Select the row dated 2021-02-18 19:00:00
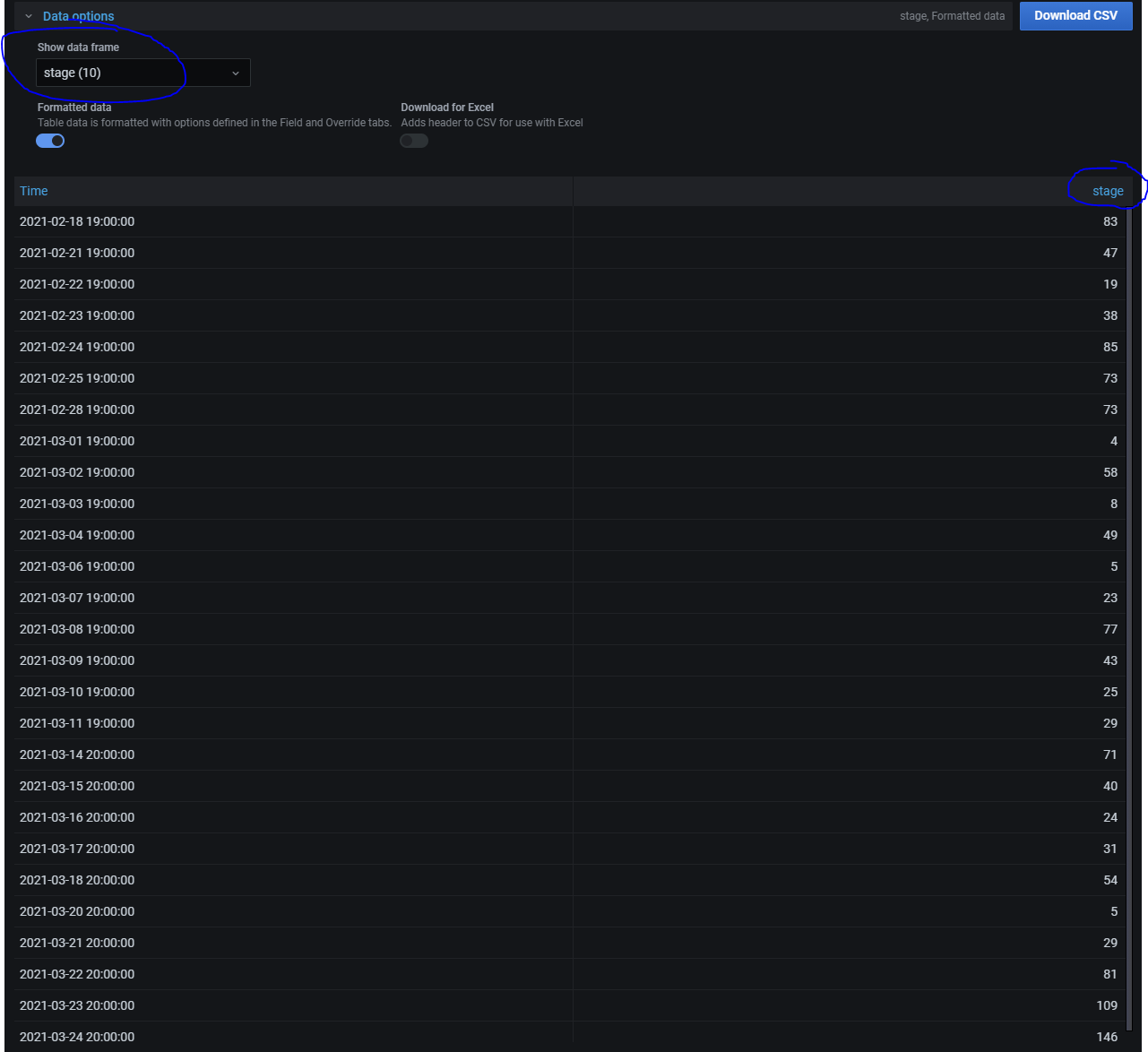Image resolution: width=1148 pixels, height=1052 pixels. click(x=358, y=221)
